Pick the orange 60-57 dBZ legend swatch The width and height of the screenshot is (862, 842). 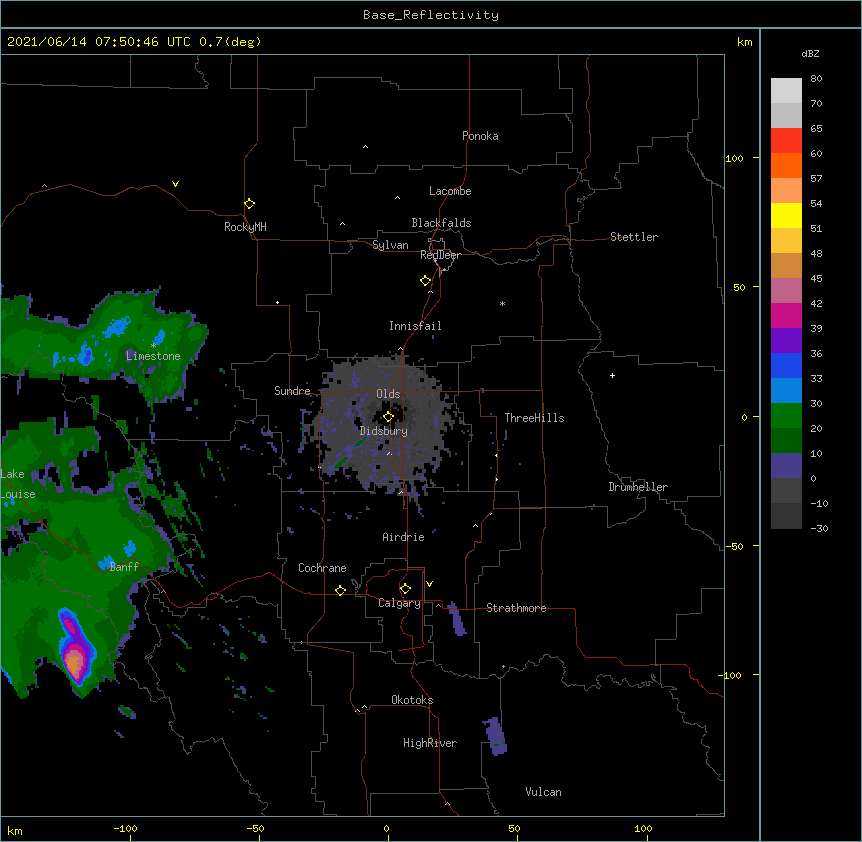click(x=786, y=166)
